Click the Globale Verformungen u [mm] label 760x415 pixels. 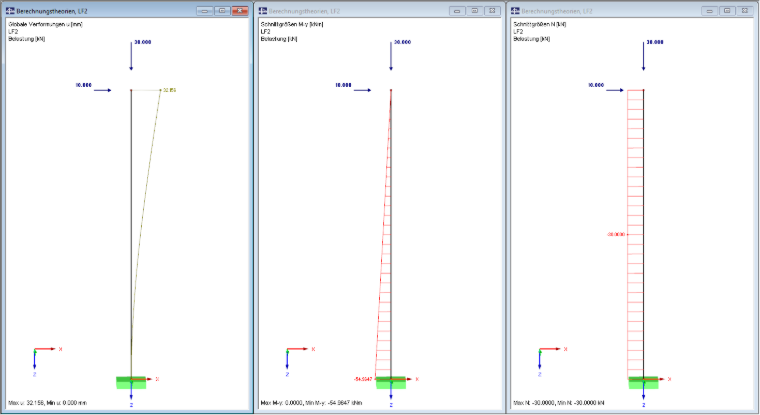(46, 24)
